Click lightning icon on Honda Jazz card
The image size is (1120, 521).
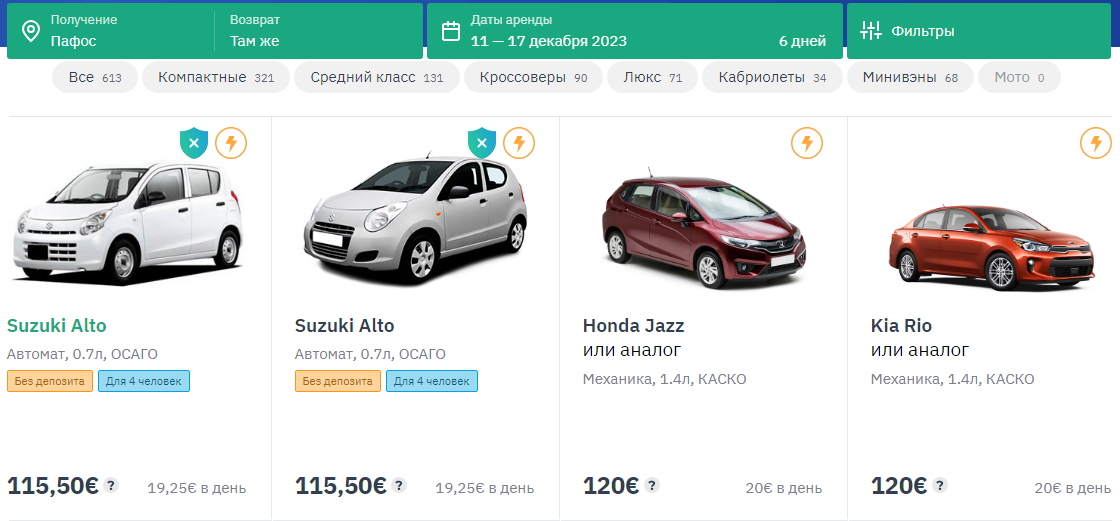click(x=806, y=143)
